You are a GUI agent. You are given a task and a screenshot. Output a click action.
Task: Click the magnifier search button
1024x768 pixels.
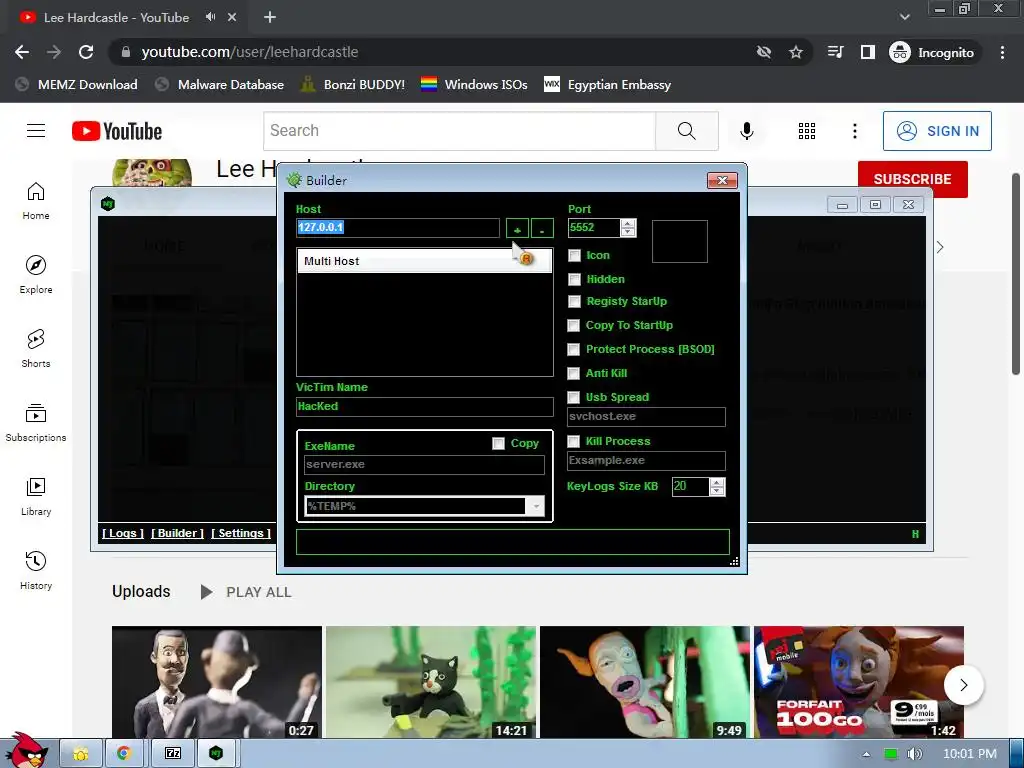click(x=686, y=131)
